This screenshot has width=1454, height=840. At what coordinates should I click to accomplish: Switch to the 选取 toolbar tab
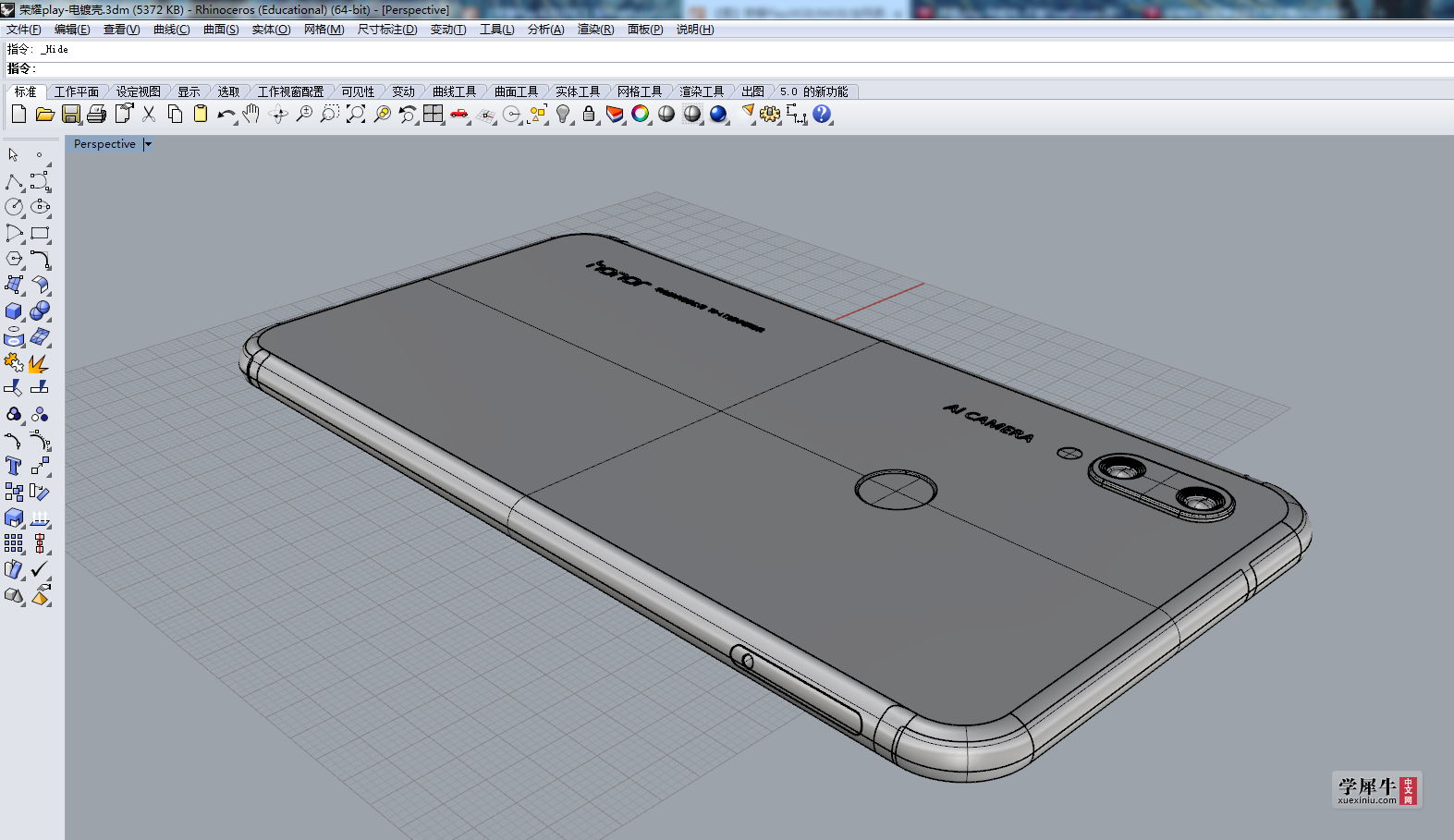tap(229, 91)
